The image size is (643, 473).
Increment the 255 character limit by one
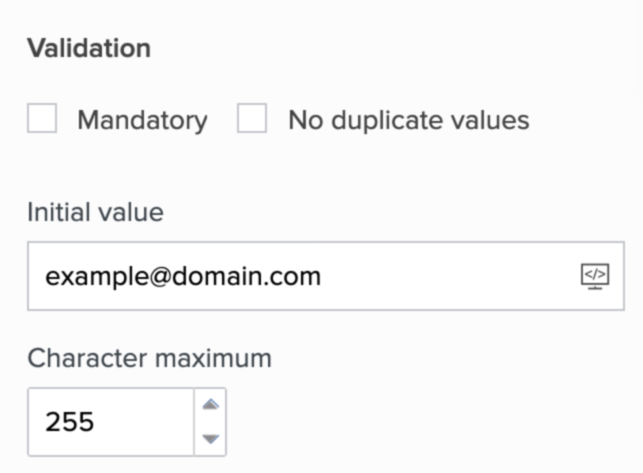(x=210, y=405)
